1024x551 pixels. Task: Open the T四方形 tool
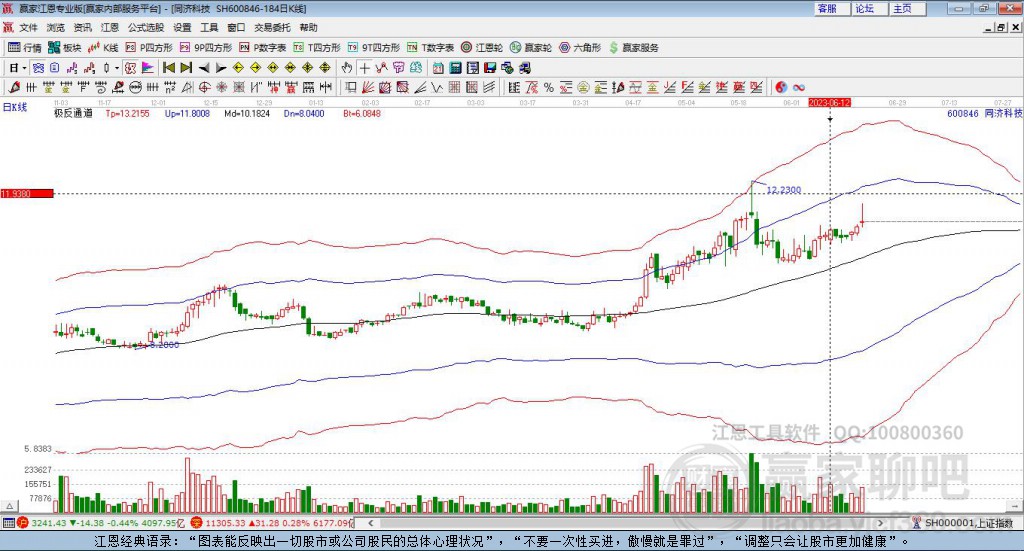pos(317,48)
